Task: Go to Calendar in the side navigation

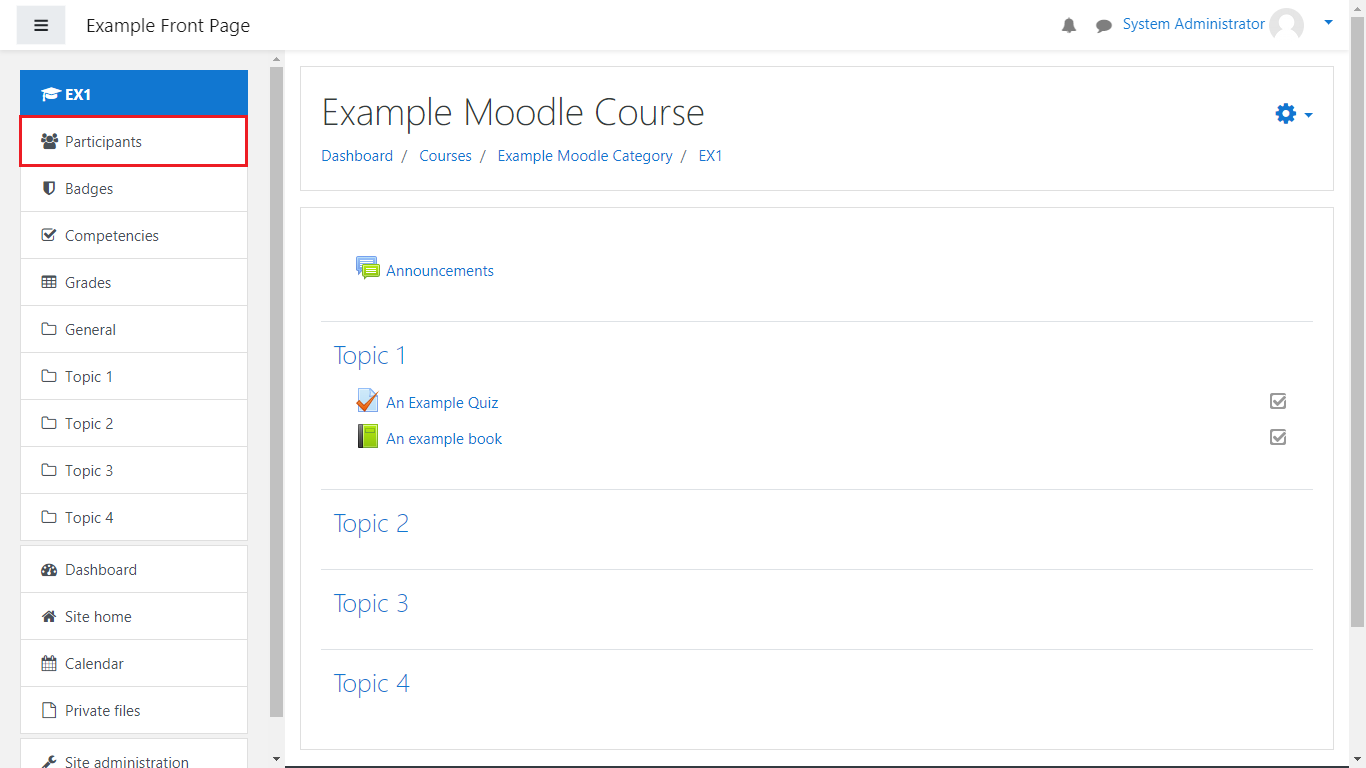Action: pos(94,664)
